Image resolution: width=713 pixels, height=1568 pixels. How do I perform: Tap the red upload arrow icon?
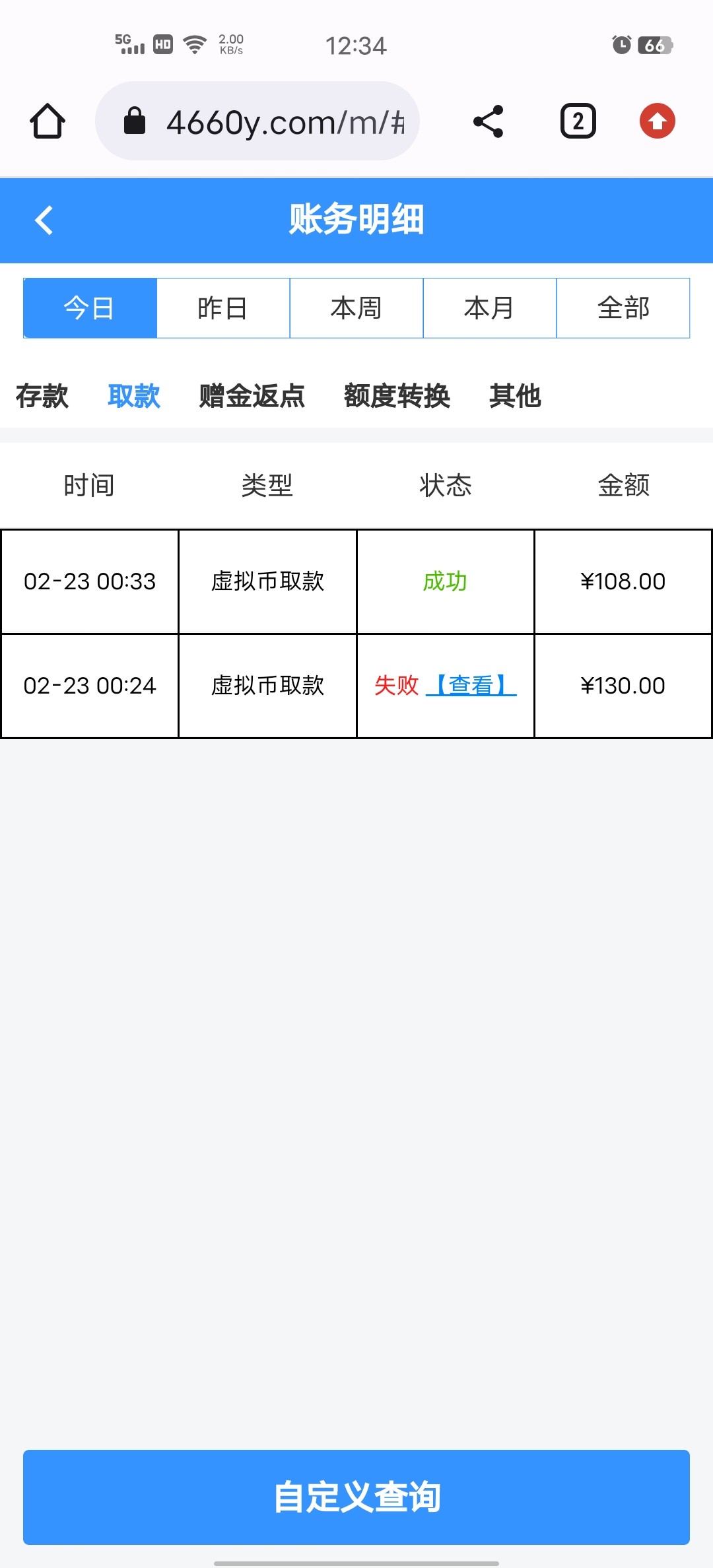pyautogui.click(x=657, y=121)
